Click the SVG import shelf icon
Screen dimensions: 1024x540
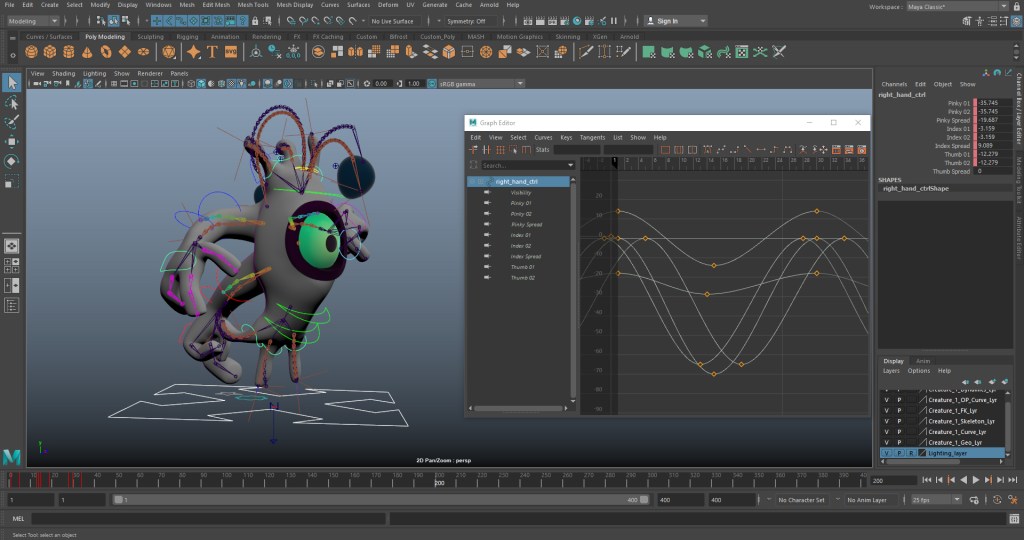coord(231,52)
